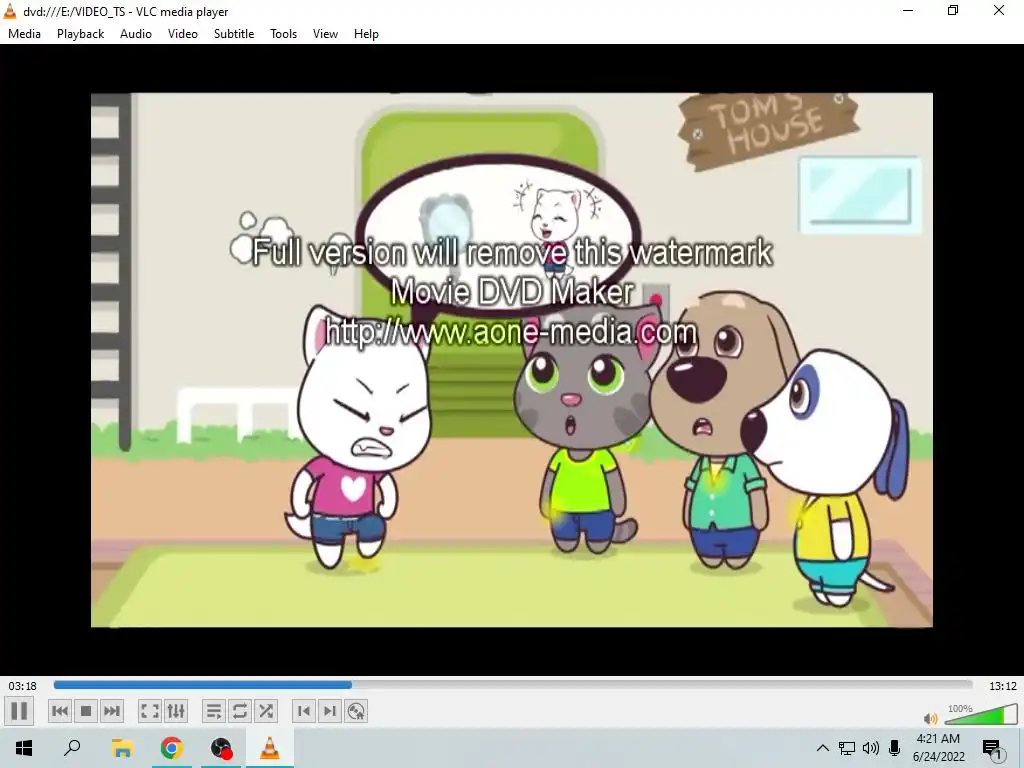Viewport: 1024px width, 768px height.
Task: Mute audio via speaker icon
Action: pyautogui.click(x=931, y=719)
